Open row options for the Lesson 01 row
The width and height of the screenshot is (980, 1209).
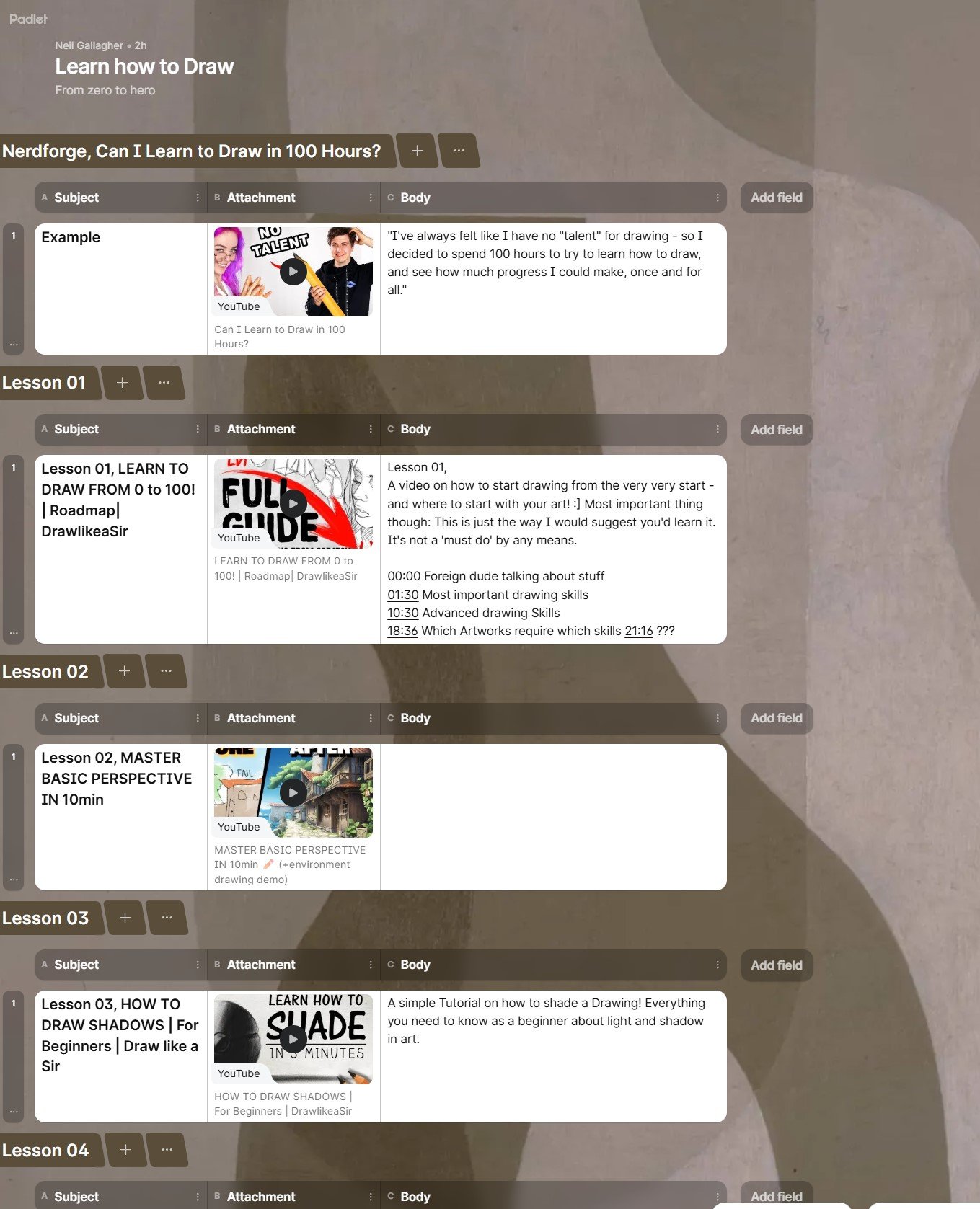click(14, 632)
